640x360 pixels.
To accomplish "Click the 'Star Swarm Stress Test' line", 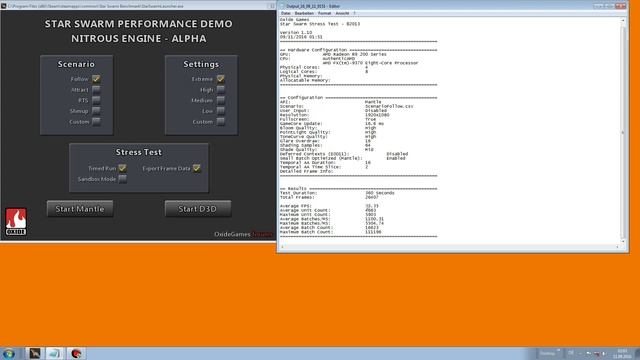I will click(x=320, y=24).
